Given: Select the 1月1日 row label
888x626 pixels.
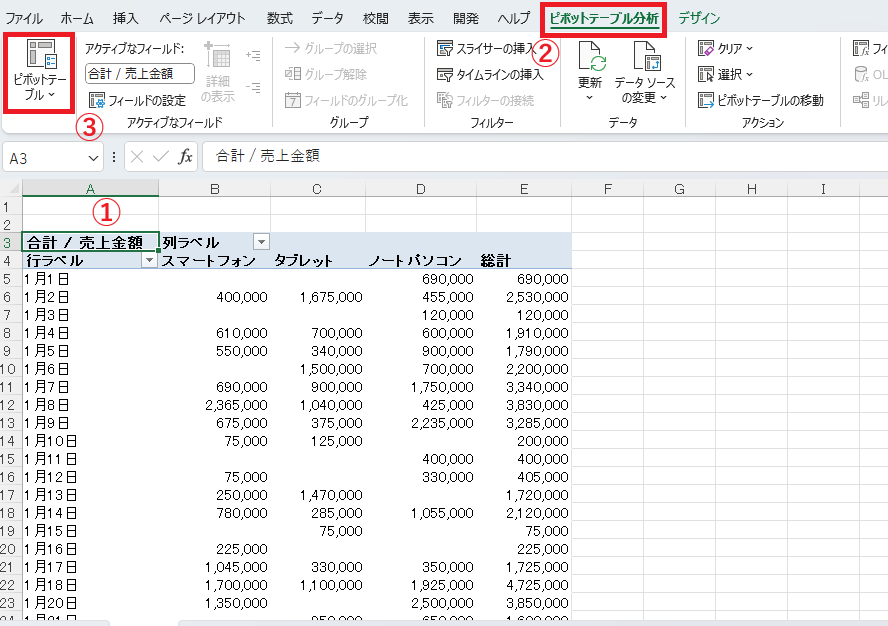Looking at the screenshot, I should point(91,279).
